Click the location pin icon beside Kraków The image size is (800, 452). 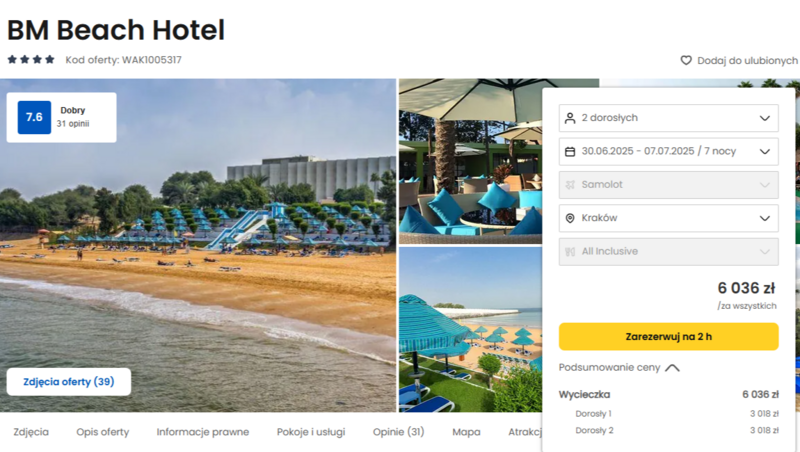[x=570, y=218]
